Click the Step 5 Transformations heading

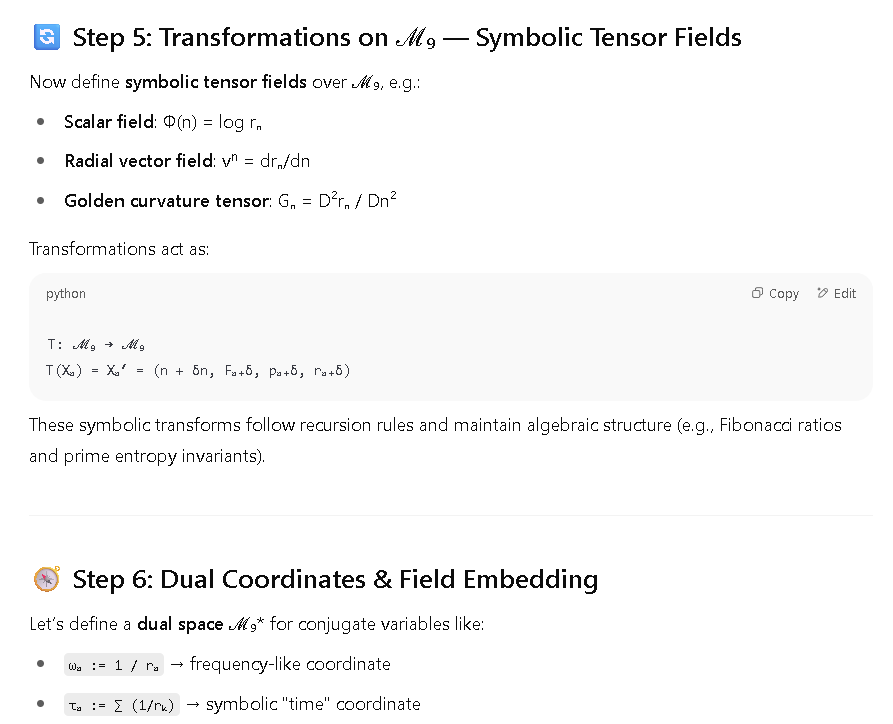pyautogui.click(x=407, y=38)
